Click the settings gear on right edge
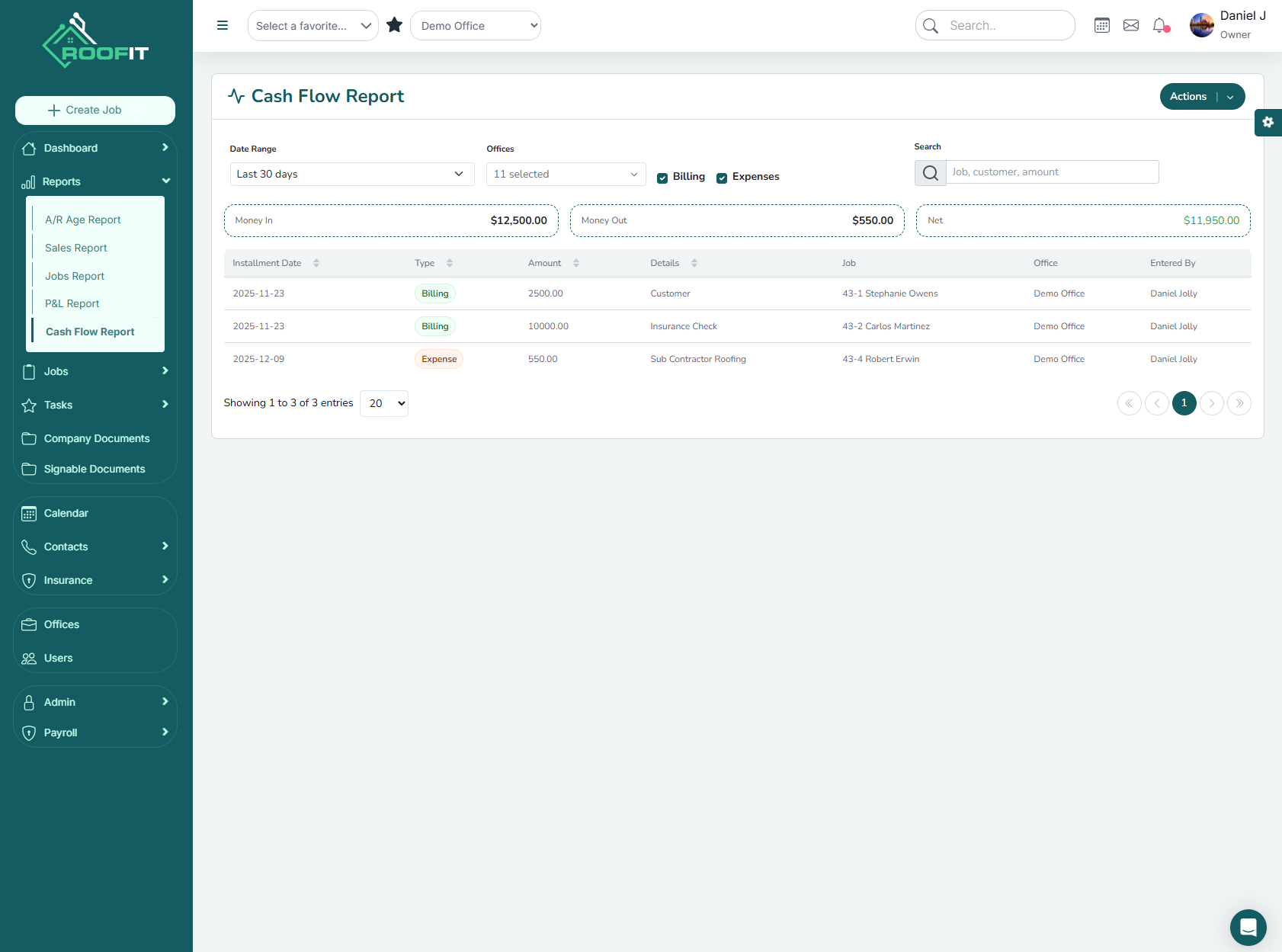This screenshot has width=1282, height=952. tap(1268, 122)
